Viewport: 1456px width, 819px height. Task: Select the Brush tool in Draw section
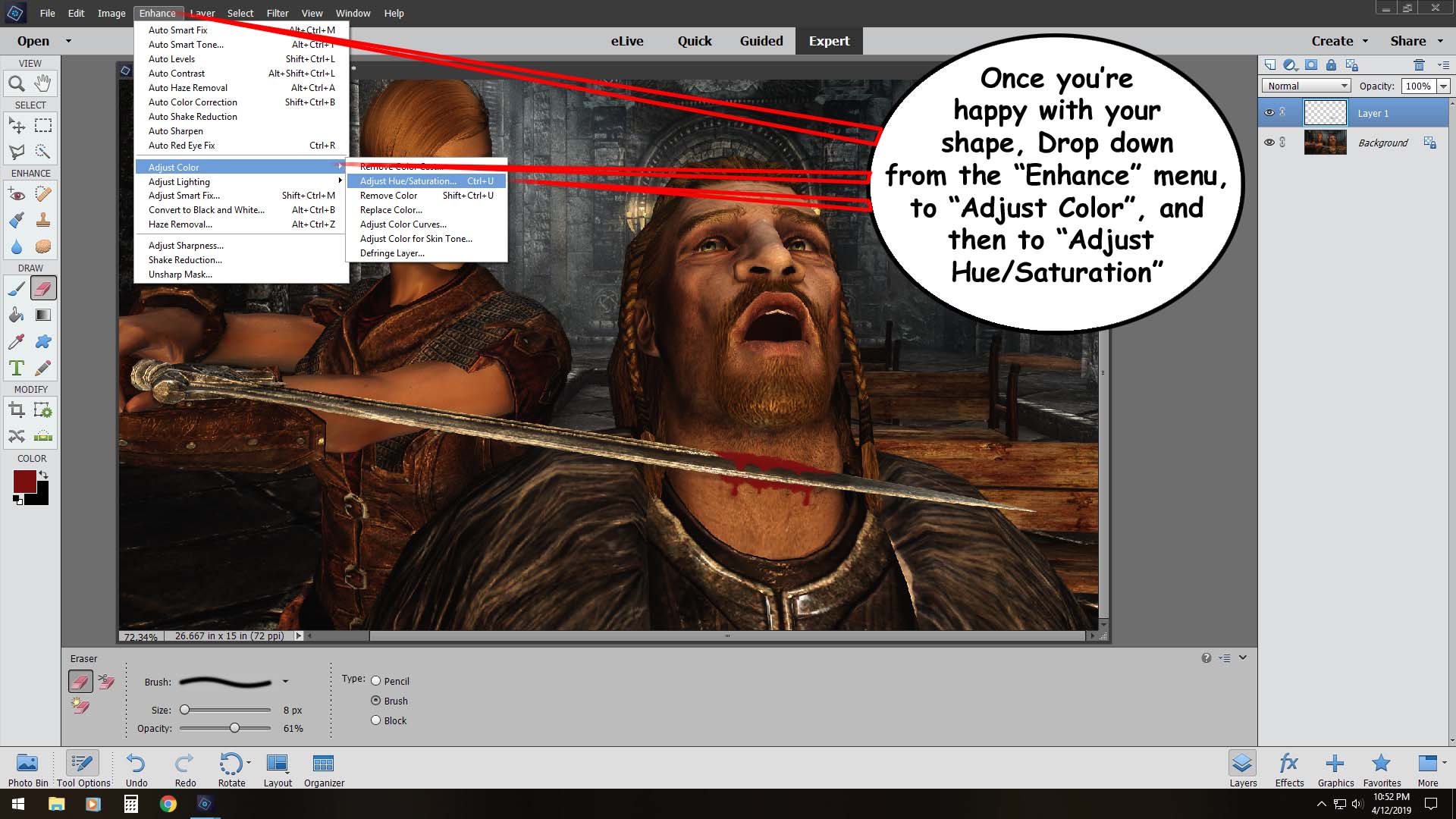(x=17, y=289)
